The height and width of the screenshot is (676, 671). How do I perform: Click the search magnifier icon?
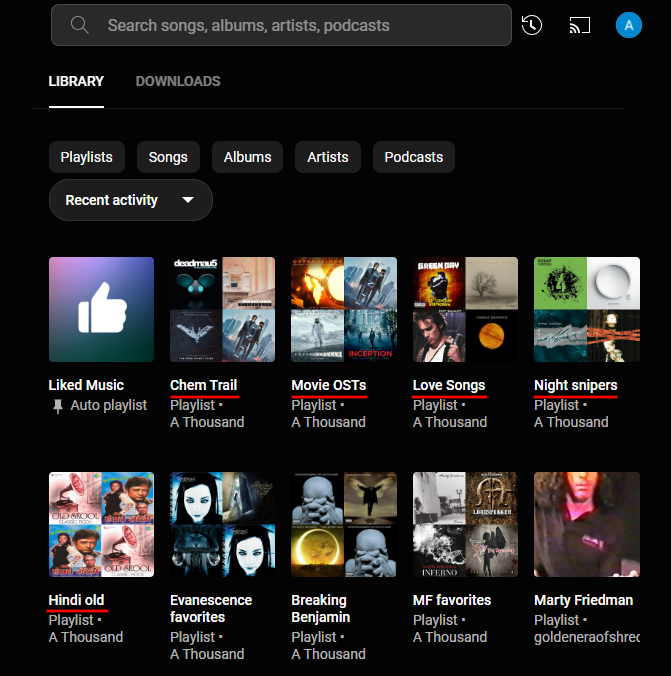pos(80,25)
